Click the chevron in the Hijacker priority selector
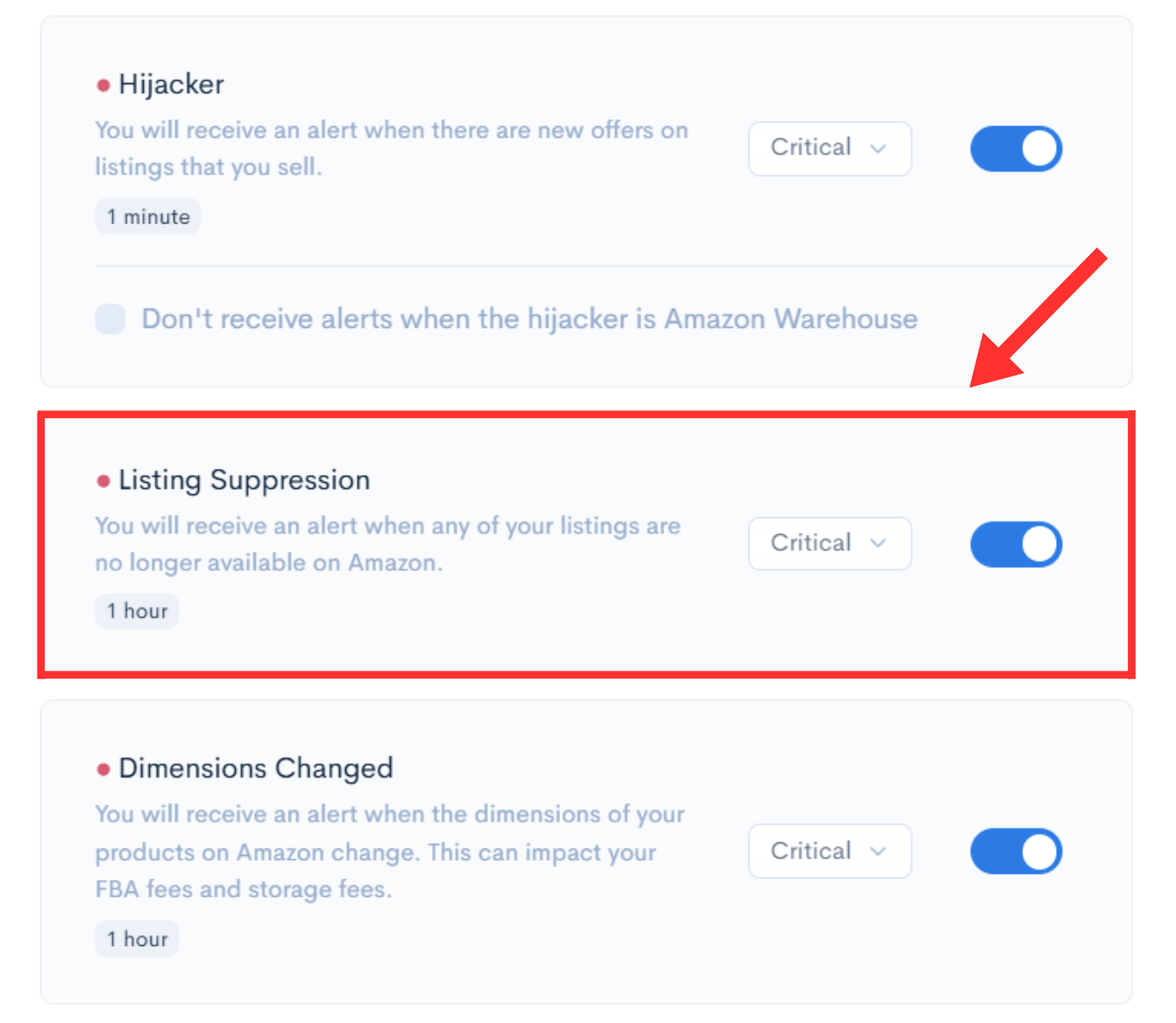 point(878,148)
